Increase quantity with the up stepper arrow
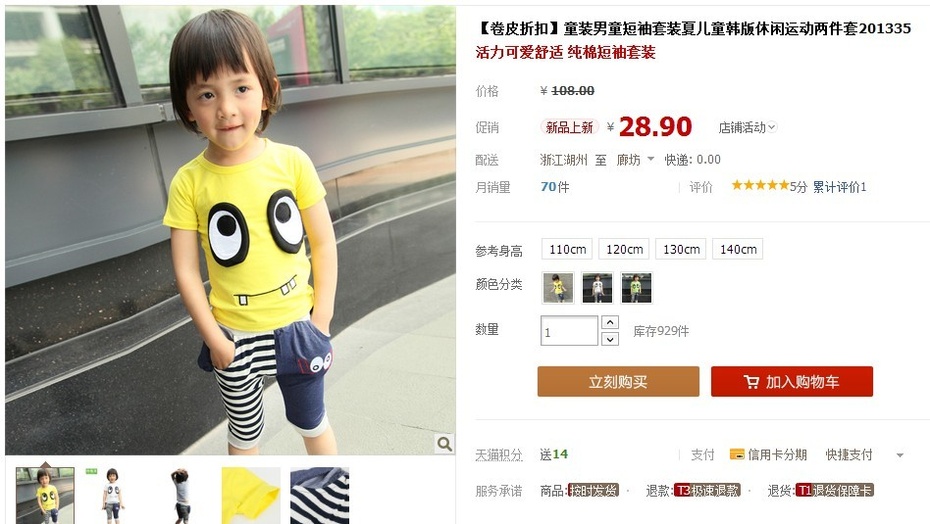Image resolution: width=930 pixels, height=524 pixels. (610, 322)
